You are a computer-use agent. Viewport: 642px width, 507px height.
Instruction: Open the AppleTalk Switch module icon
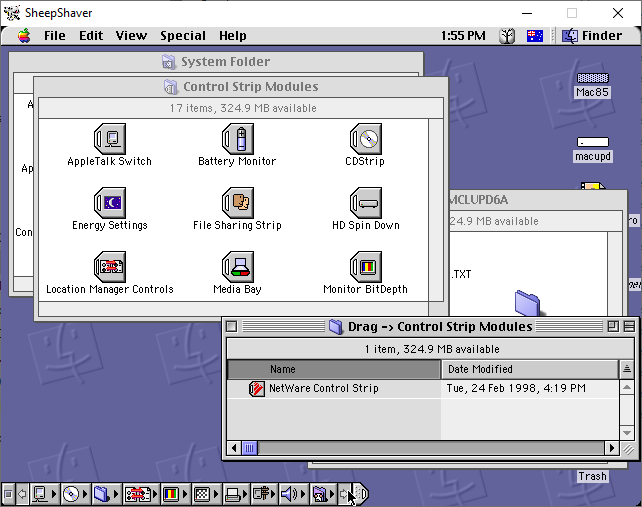(109, 139)
